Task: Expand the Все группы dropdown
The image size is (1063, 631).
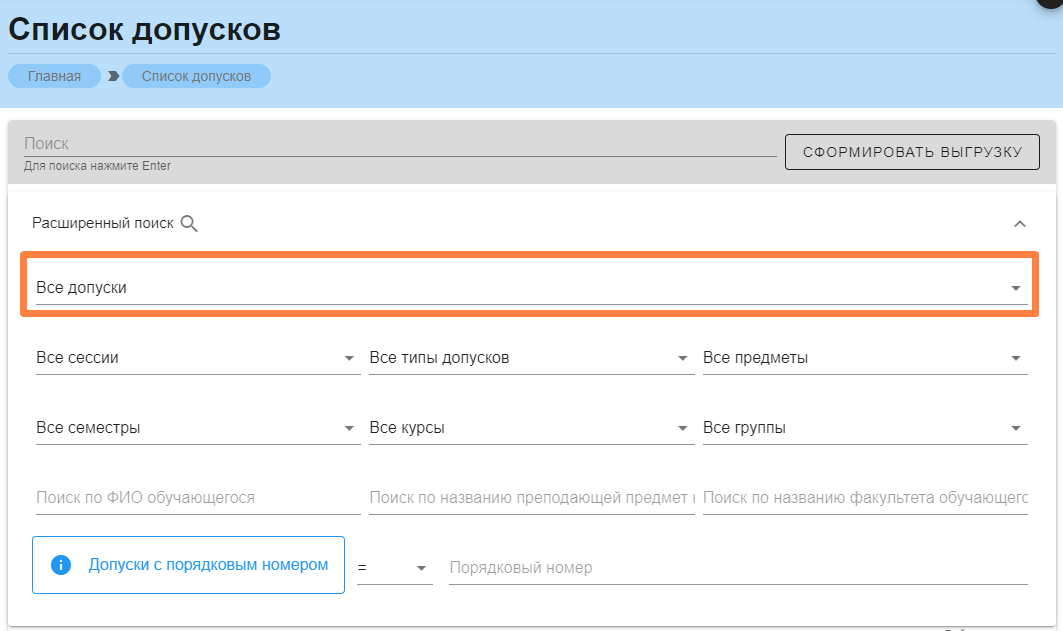Action: pos(864,428)
